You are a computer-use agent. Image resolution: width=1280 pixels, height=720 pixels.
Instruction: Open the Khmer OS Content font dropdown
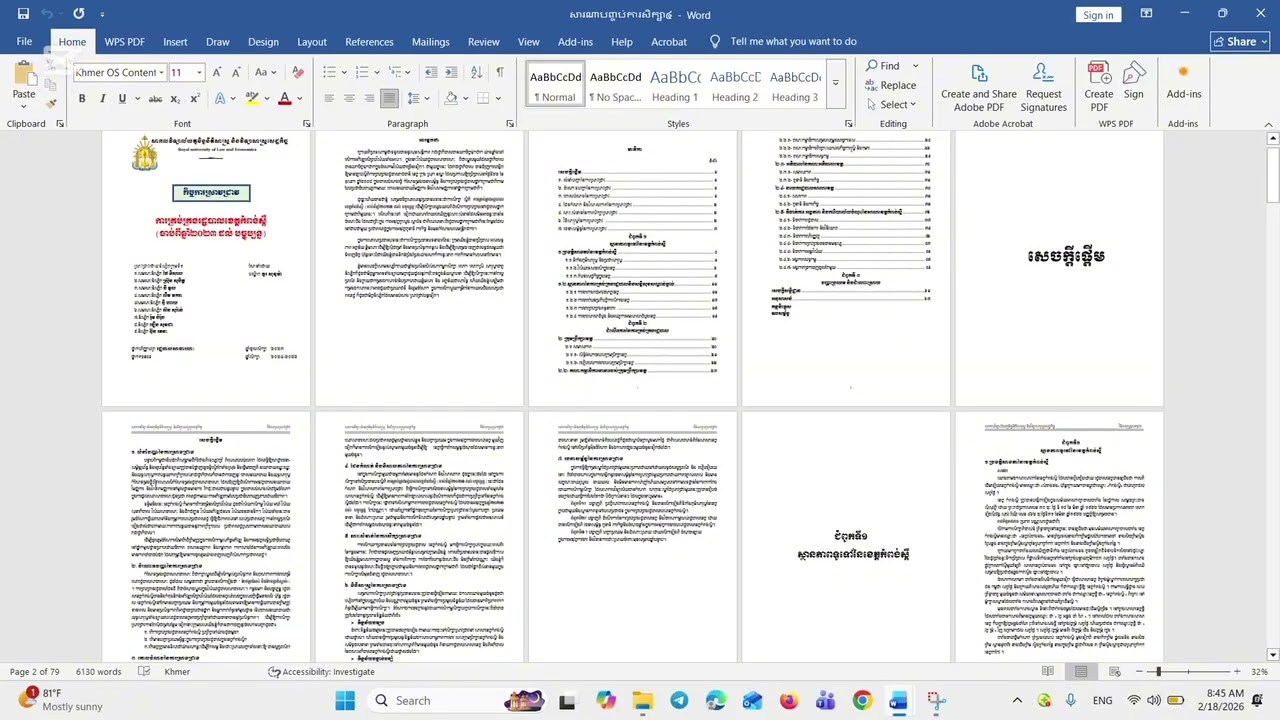(162, 72)
